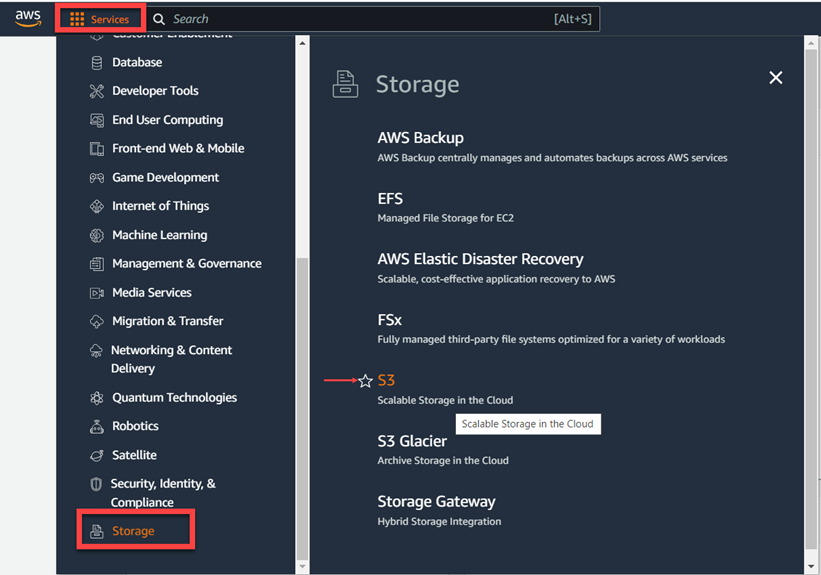Click the category list scrollbar down arrow
Screen dimensions: 821x575
pos(302,566)
